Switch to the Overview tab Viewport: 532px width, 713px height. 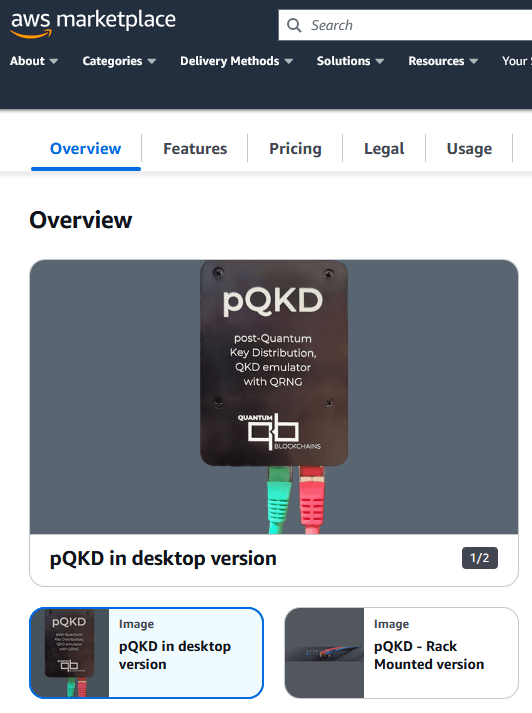coord(85,149)
